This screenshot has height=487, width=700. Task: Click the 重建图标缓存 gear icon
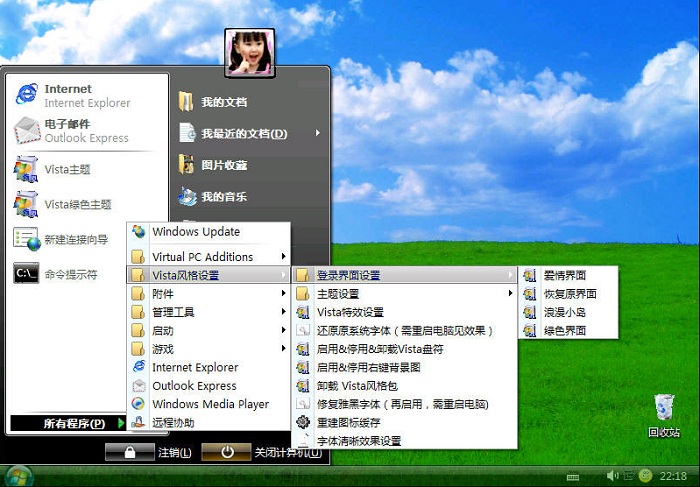click(303, 422)
